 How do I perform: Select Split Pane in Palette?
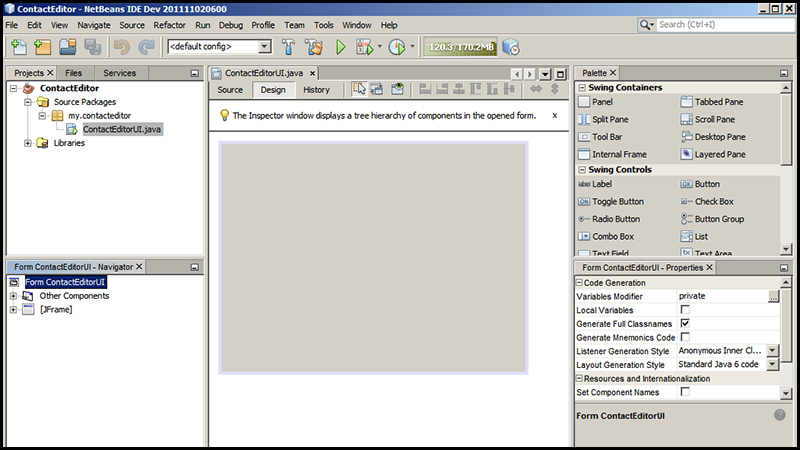tap(603, 119)
